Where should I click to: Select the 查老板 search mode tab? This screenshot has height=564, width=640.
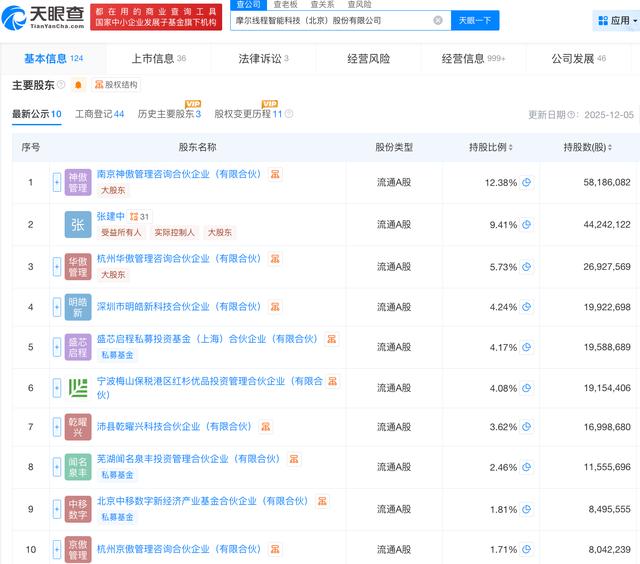pyautogui.click(x=286, y=5)
